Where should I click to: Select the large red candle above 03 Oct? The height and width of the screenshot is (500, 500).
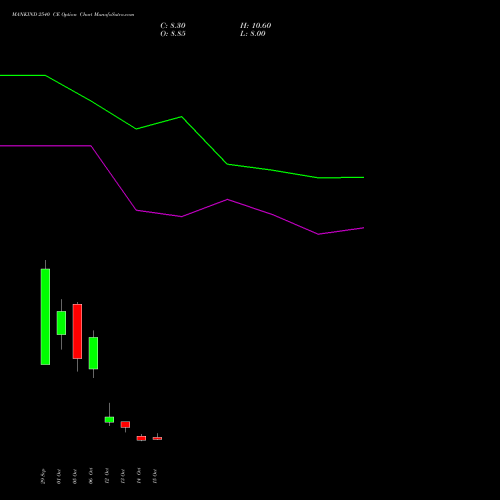[77, 331]
